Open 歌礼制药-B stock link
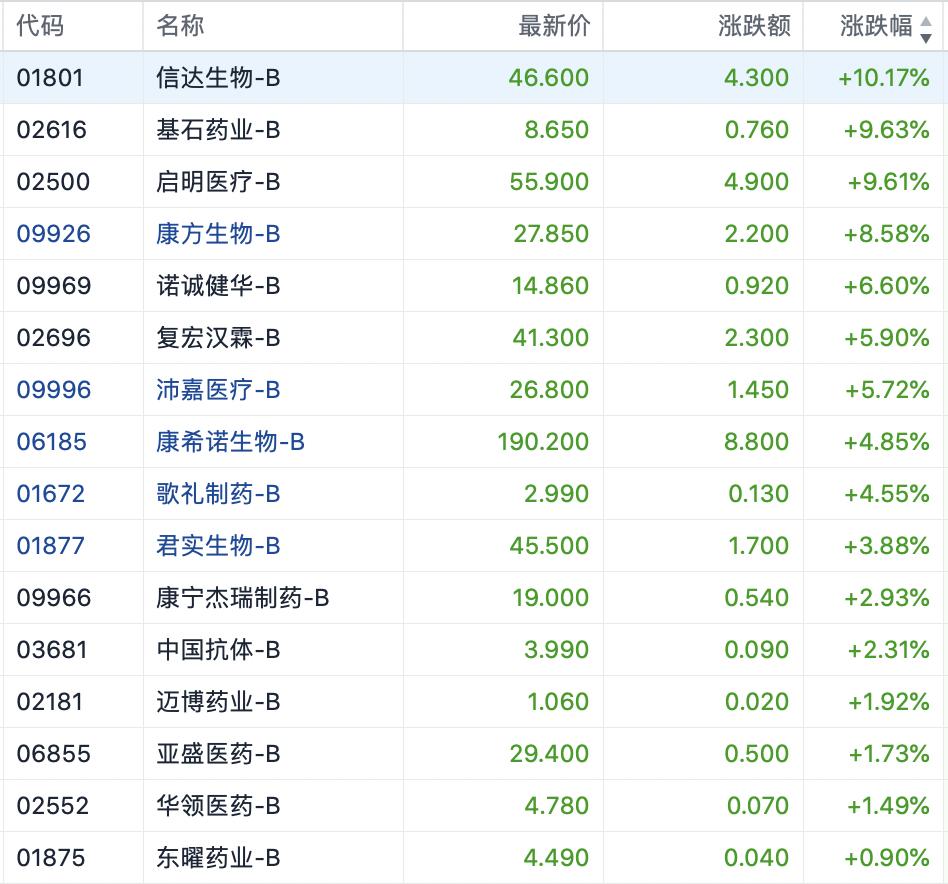 (218, 494)
